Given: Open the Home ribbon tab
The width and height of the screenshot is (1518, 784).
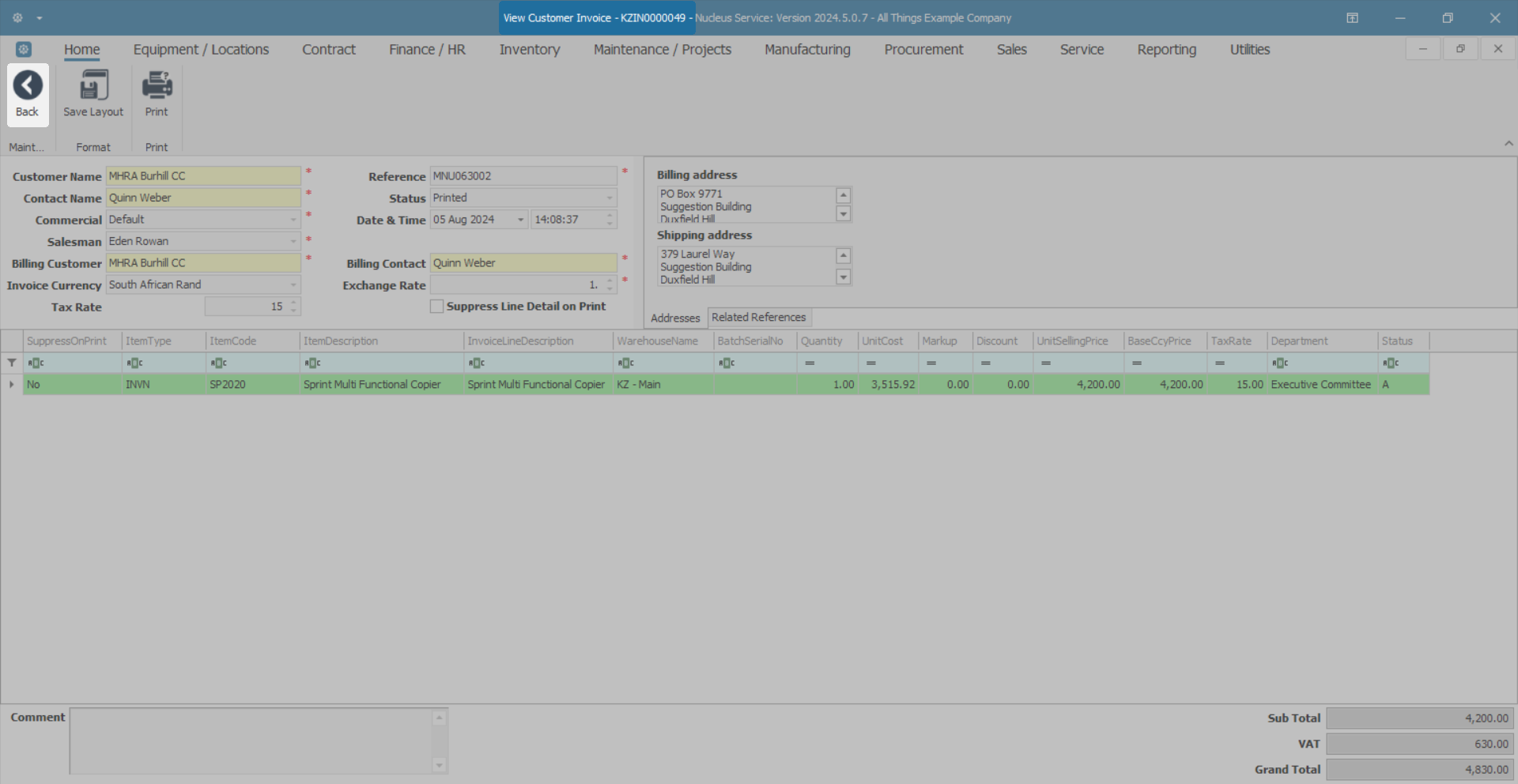Looking at the screenshot, I should pos(82,50).
